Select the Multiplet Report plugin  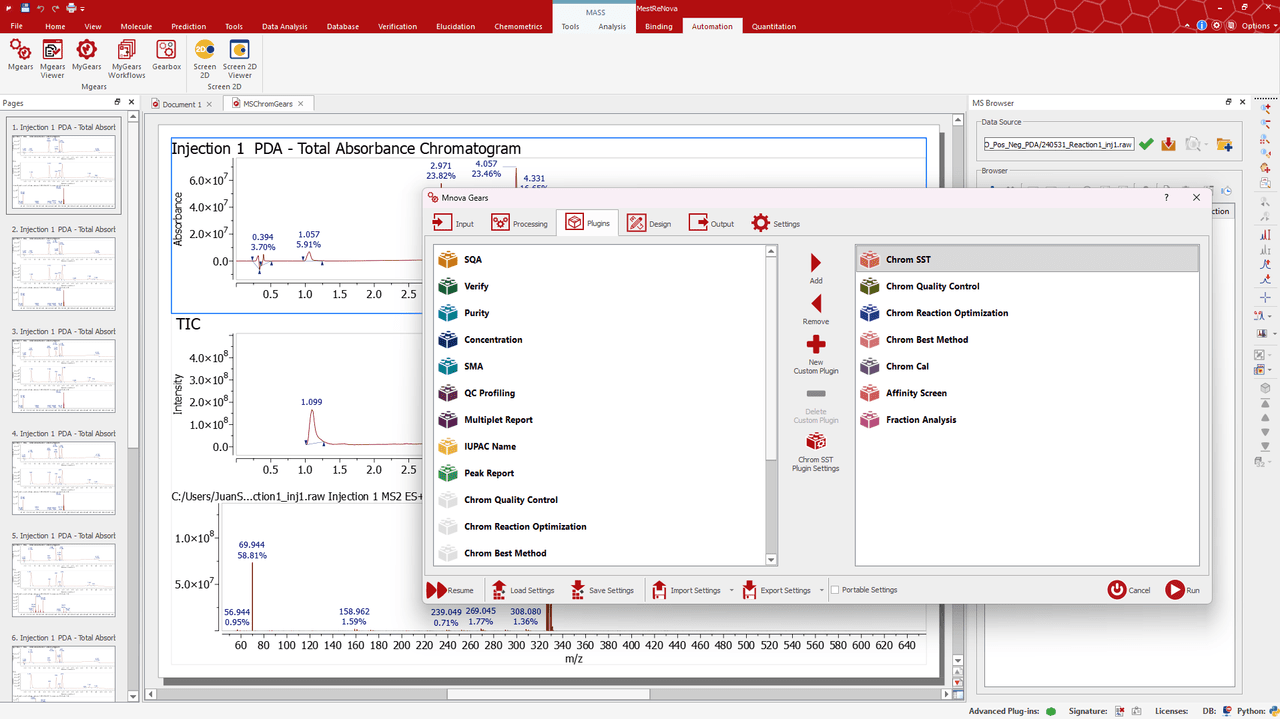click(600, 420)
